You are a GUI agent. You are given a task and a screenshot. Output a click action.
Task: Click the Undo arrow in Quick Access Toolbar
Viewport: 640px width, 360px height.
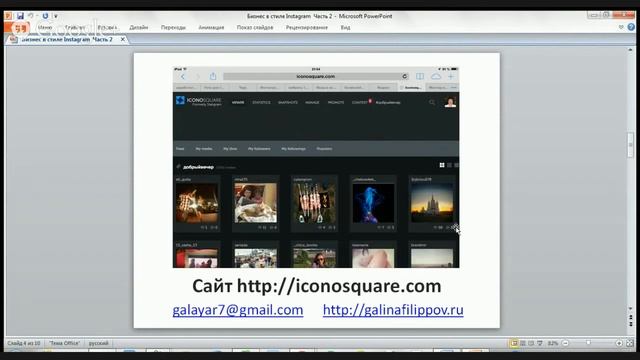tap(31, 16)
